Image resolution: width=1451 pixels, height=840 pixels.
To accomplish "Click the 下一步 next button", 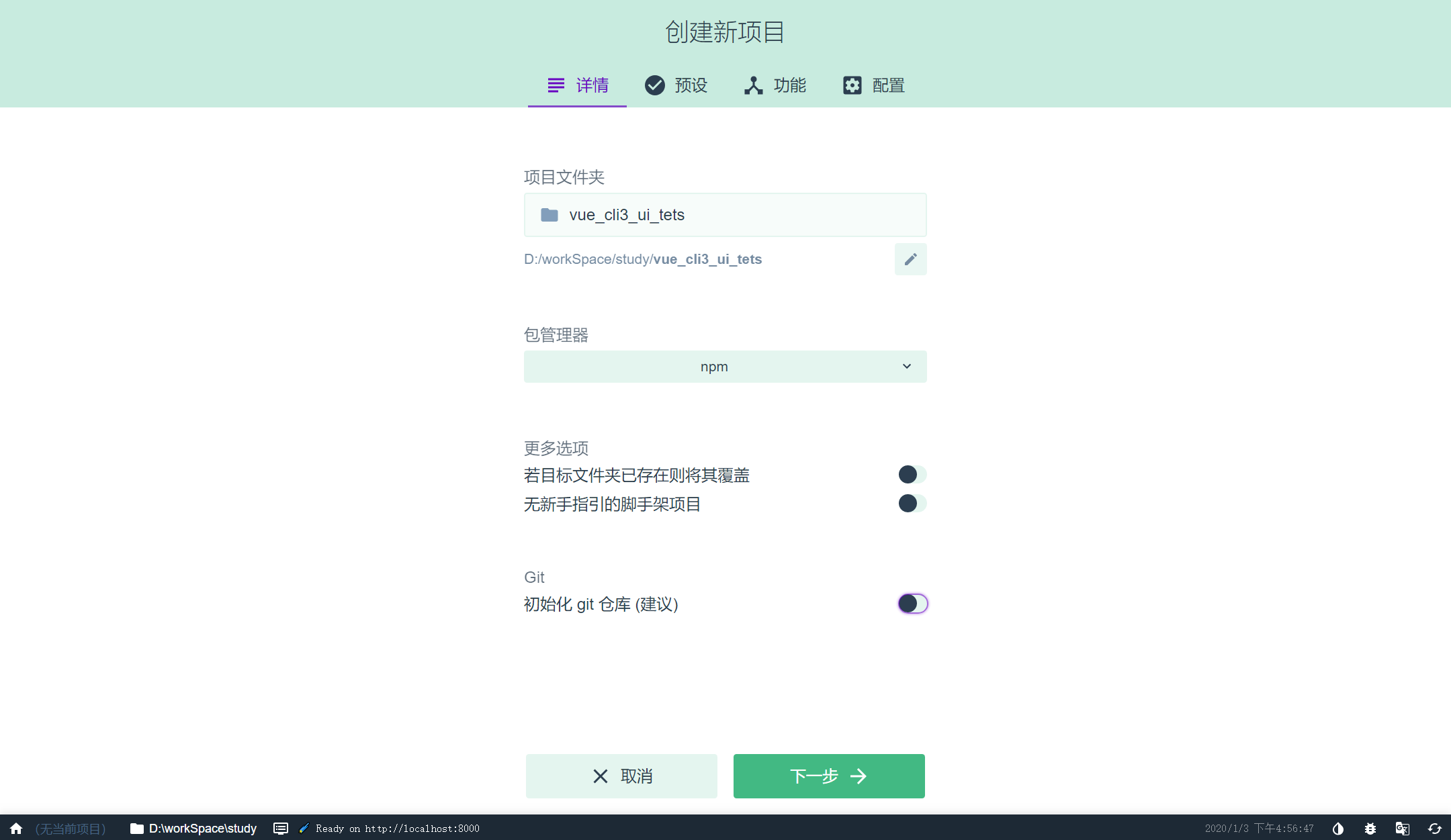I will [x=828, y=776].
